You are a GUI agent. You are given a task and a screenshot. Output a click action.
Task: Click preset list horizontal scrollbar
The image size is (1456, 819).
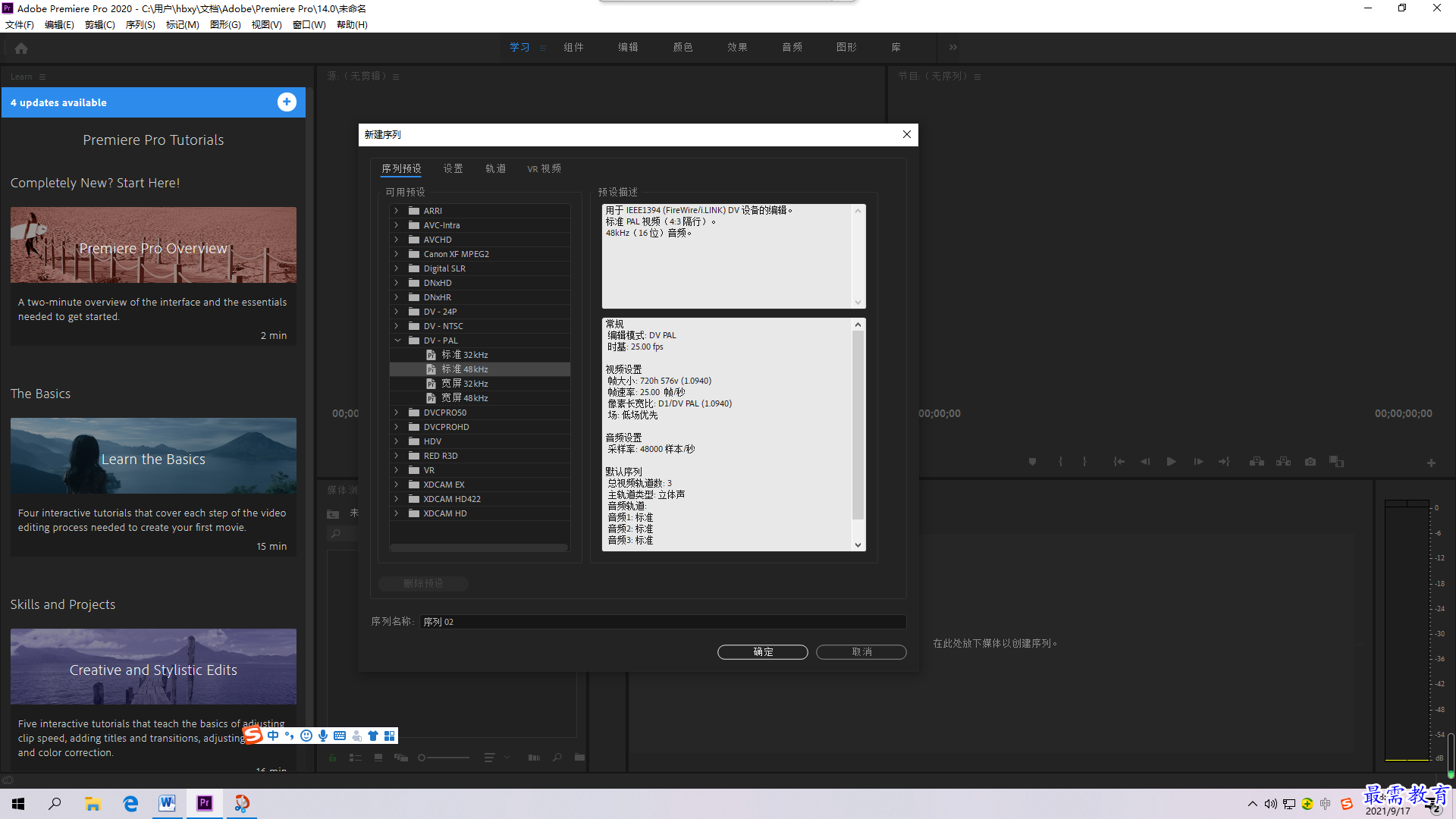[x=479, y=548]
